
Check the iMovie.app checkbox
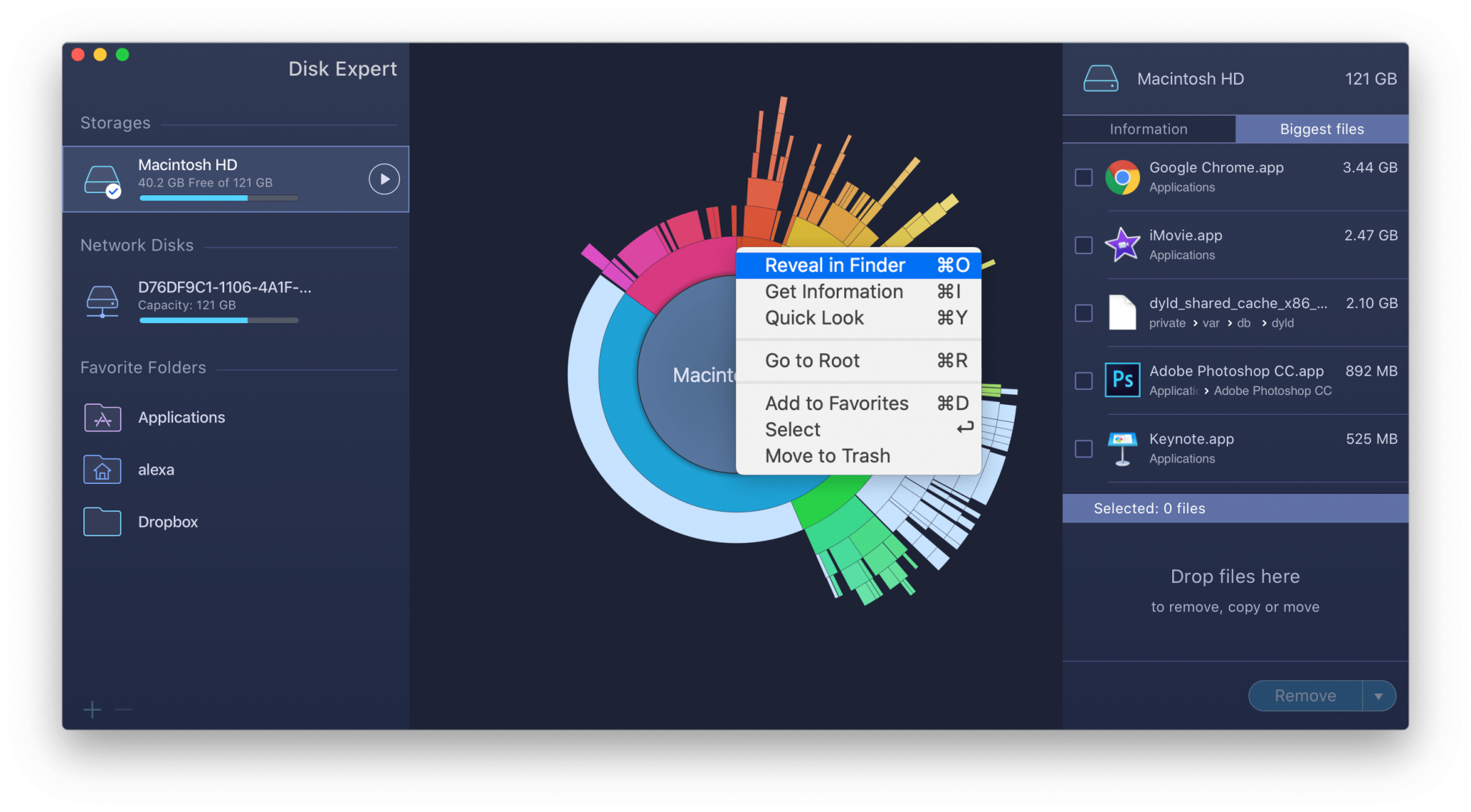[1083, 245]
